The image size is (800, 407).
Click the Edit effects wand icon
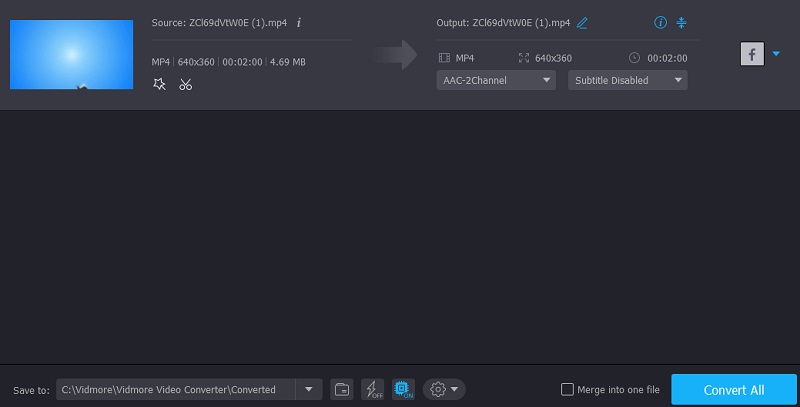[159, 85]
